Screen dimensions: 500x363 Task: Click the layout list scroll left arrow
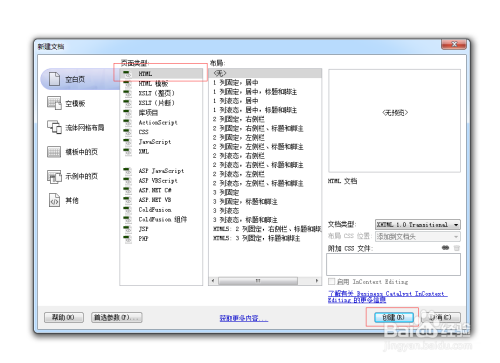click(x=213, y=281)
